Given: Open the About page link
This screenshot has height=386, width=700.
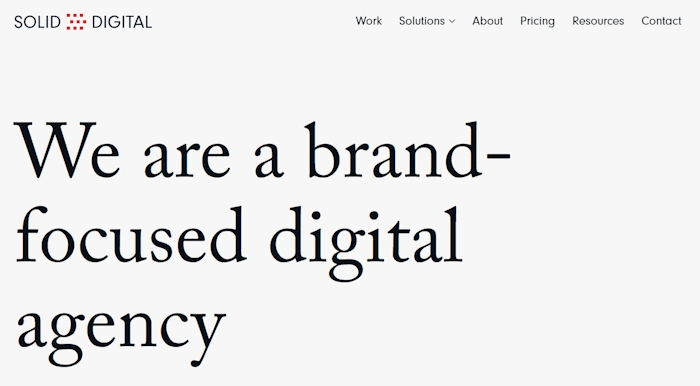Looking at the screenshot, I should (488, 21).
